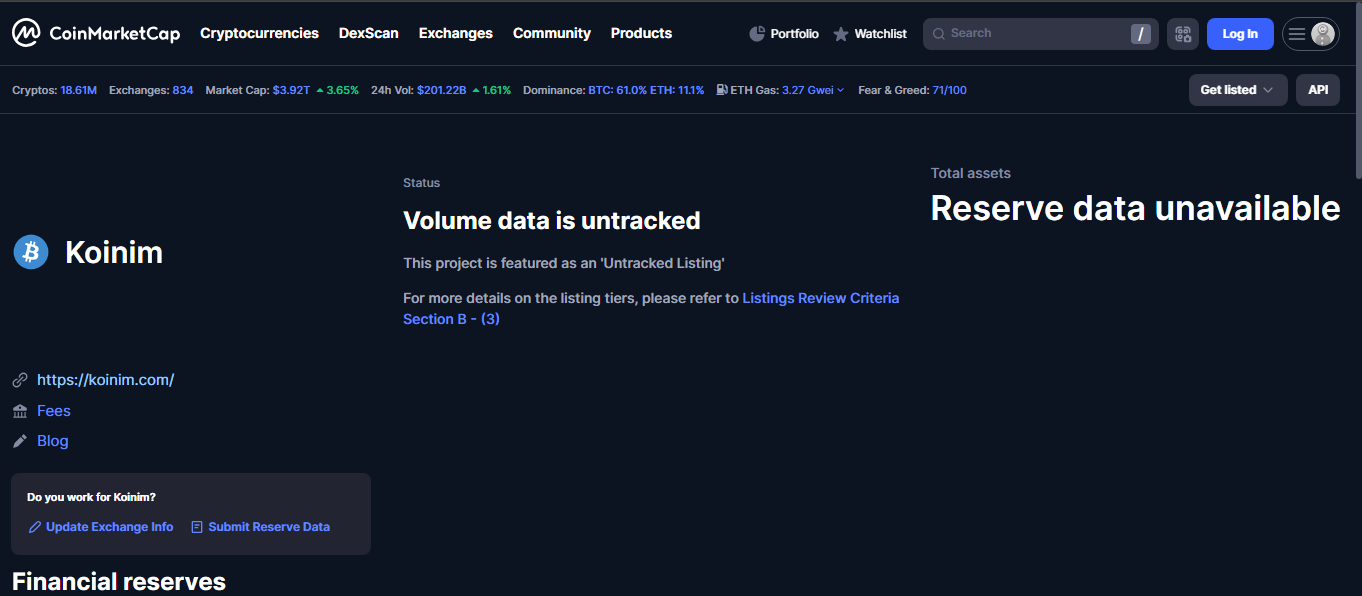This screenshot has height=596, width=1362.
Task: Click the QR scan icon button
Action: 1183,34
